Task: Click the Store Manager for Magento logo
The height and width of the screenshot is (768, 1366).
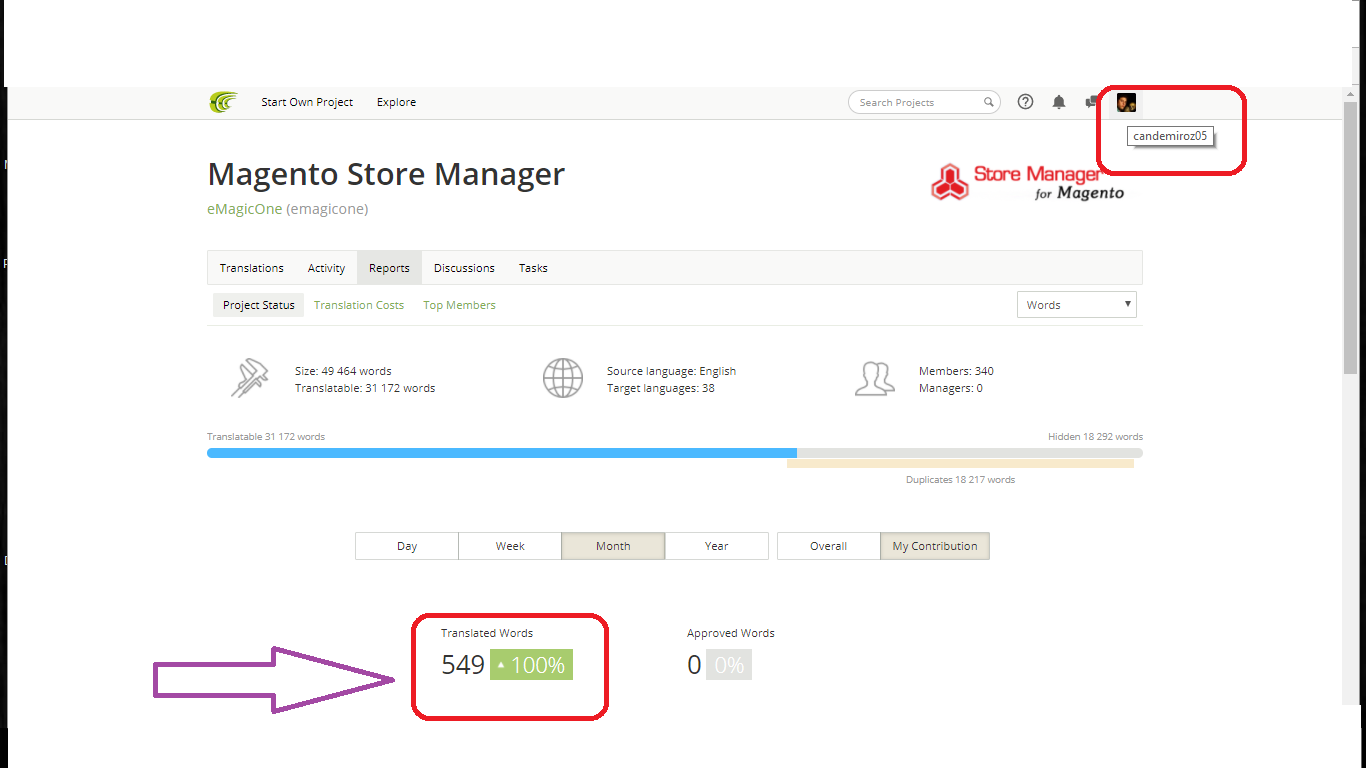Action: [1028, 182]
